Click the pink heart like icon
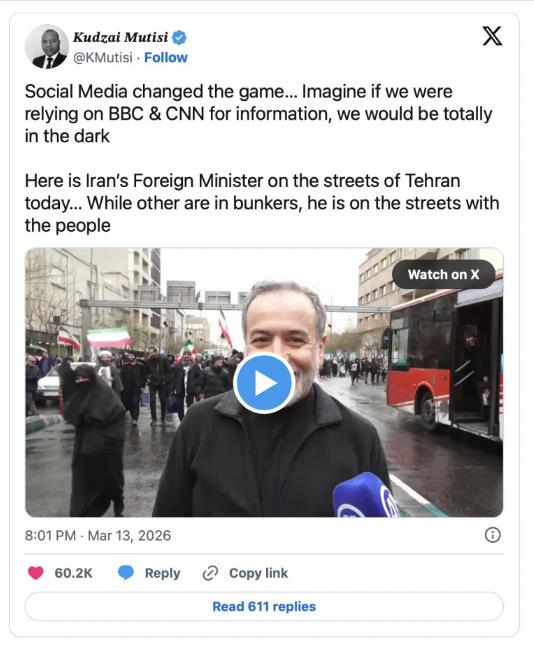This screenshot has height=649, width=534. click(36, 573)
